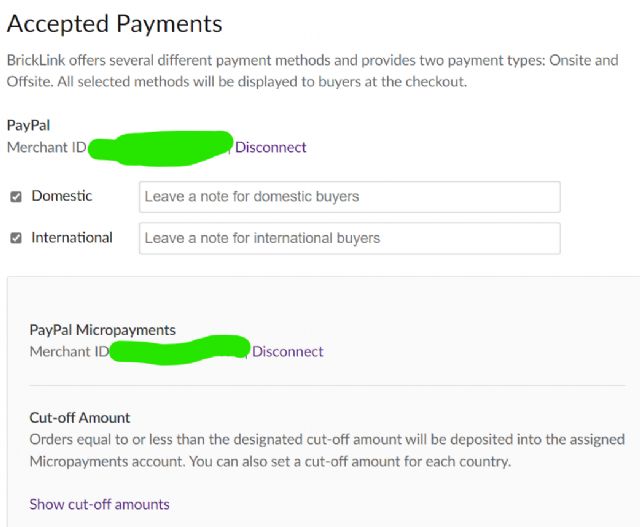This screenshot has width=640, height=527.
Task: Click the Domestic label text
Action: coord(62,196)
